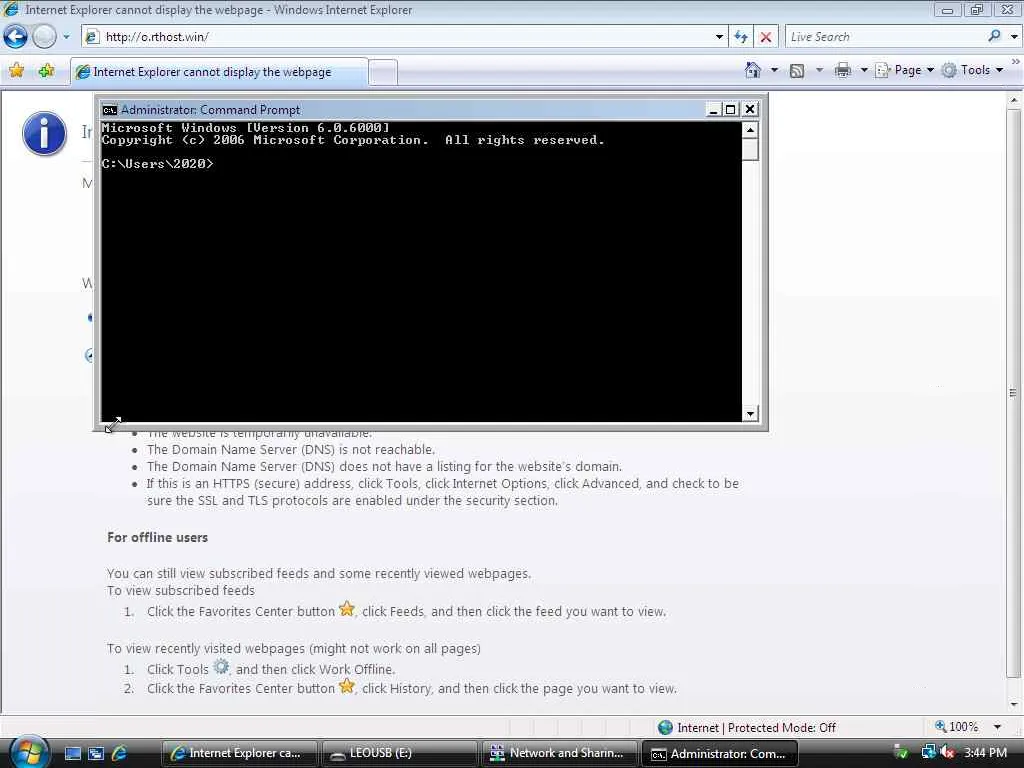Click the network connection tray icon
1024x768 pixels.
pos(928,752)
